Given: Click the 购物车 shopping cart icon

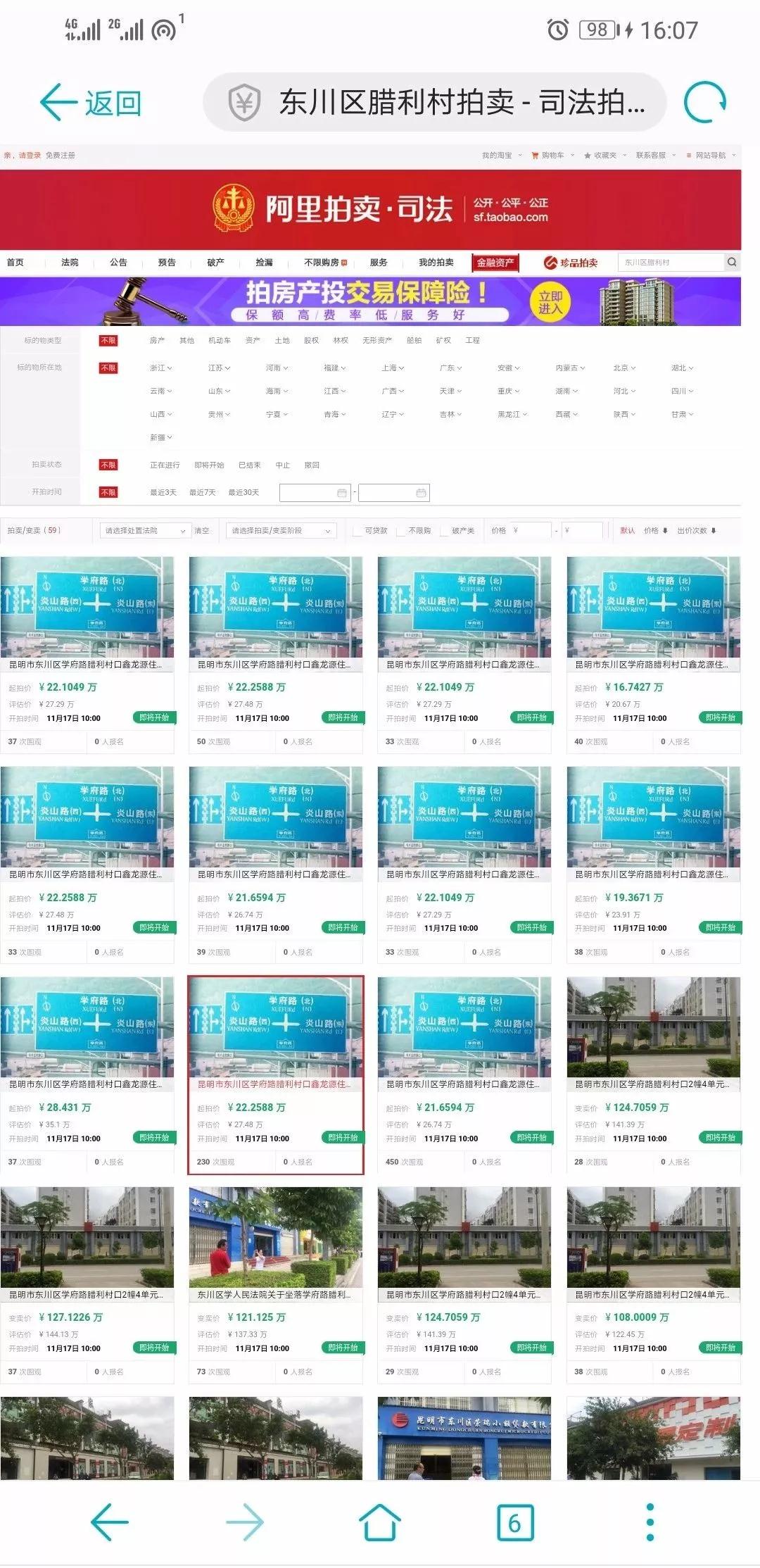Looking at the screenshot, I should pyautogui.click(x=536, y=155).
